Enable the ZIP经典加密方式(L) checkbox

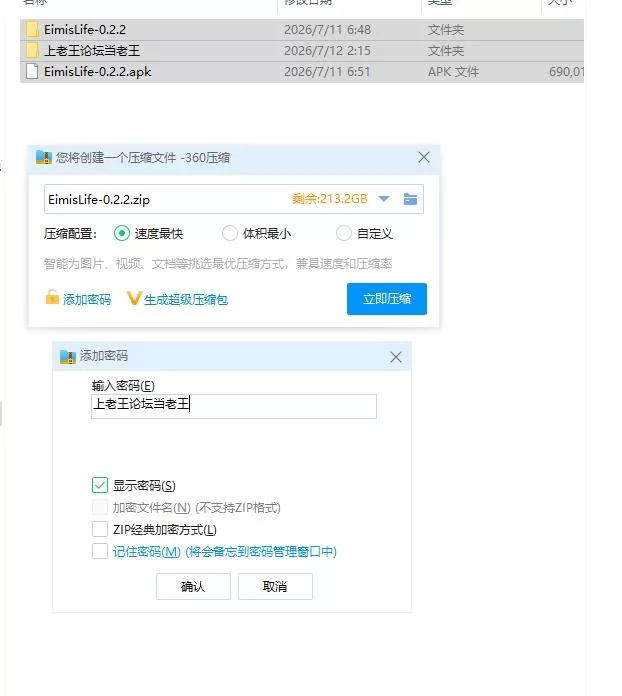(x=100, y=529)
